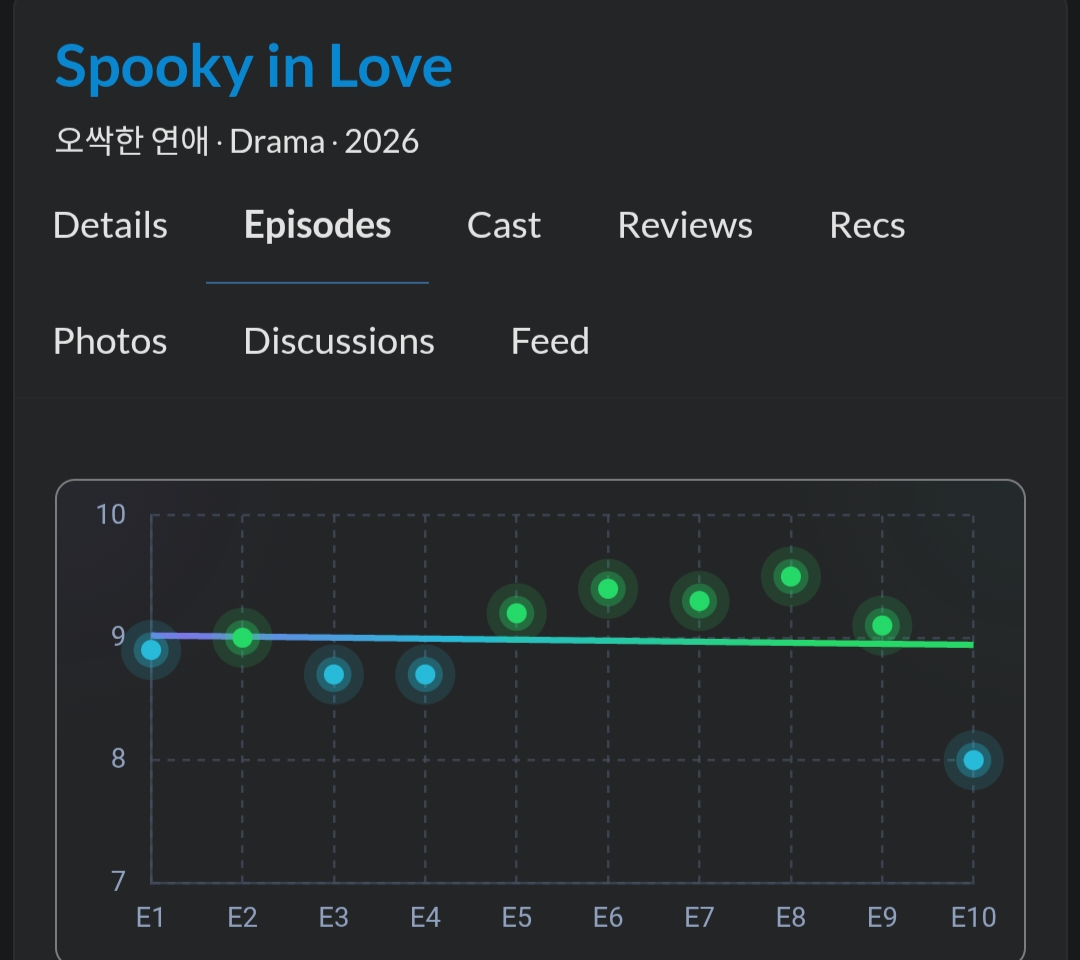Select the E9 rating data point
Viewport: 1080px width, 960px height.
(882, 625)
